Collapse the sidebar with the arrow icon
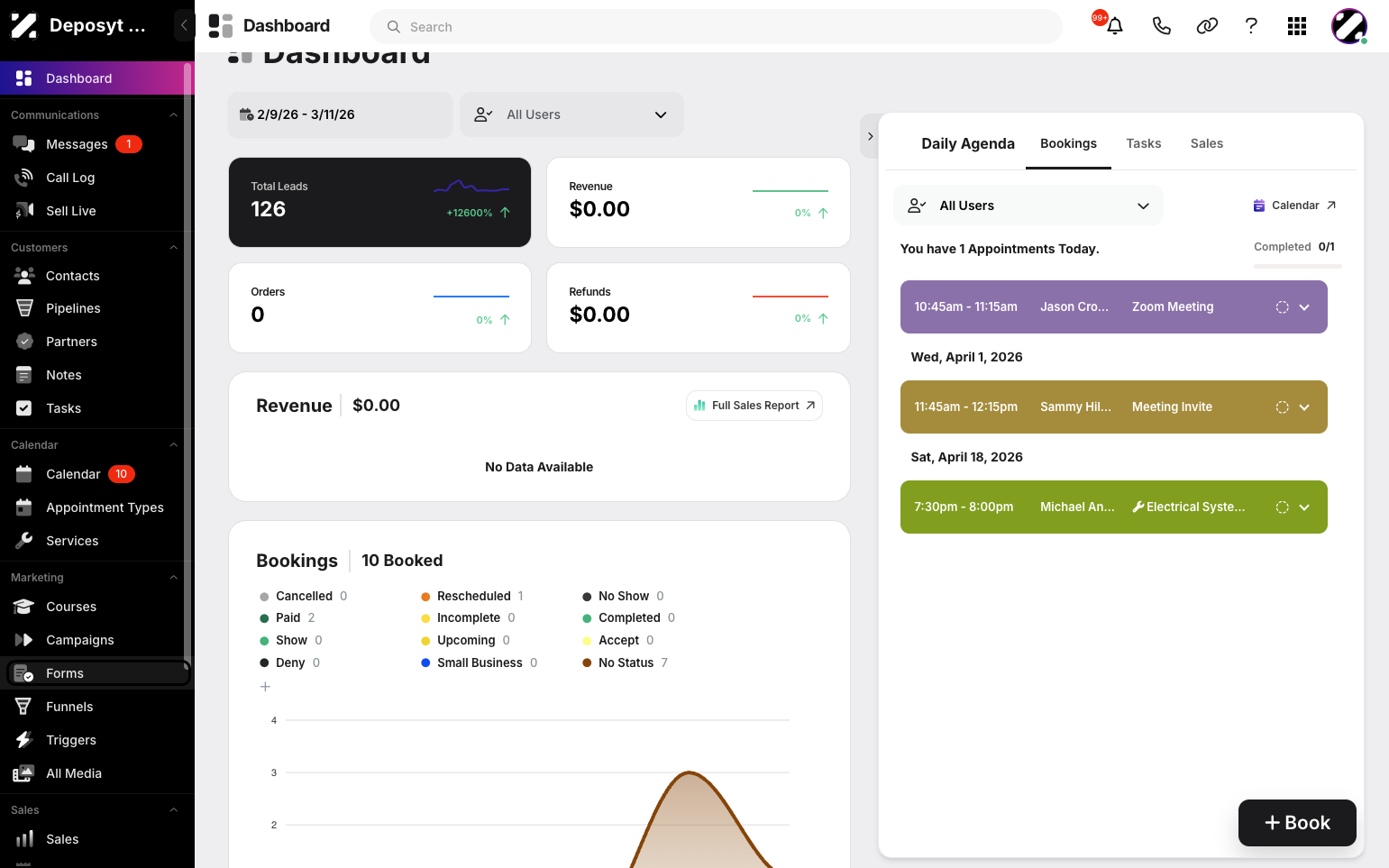This screenshot has height=868, width=1389. coord(184,25)
